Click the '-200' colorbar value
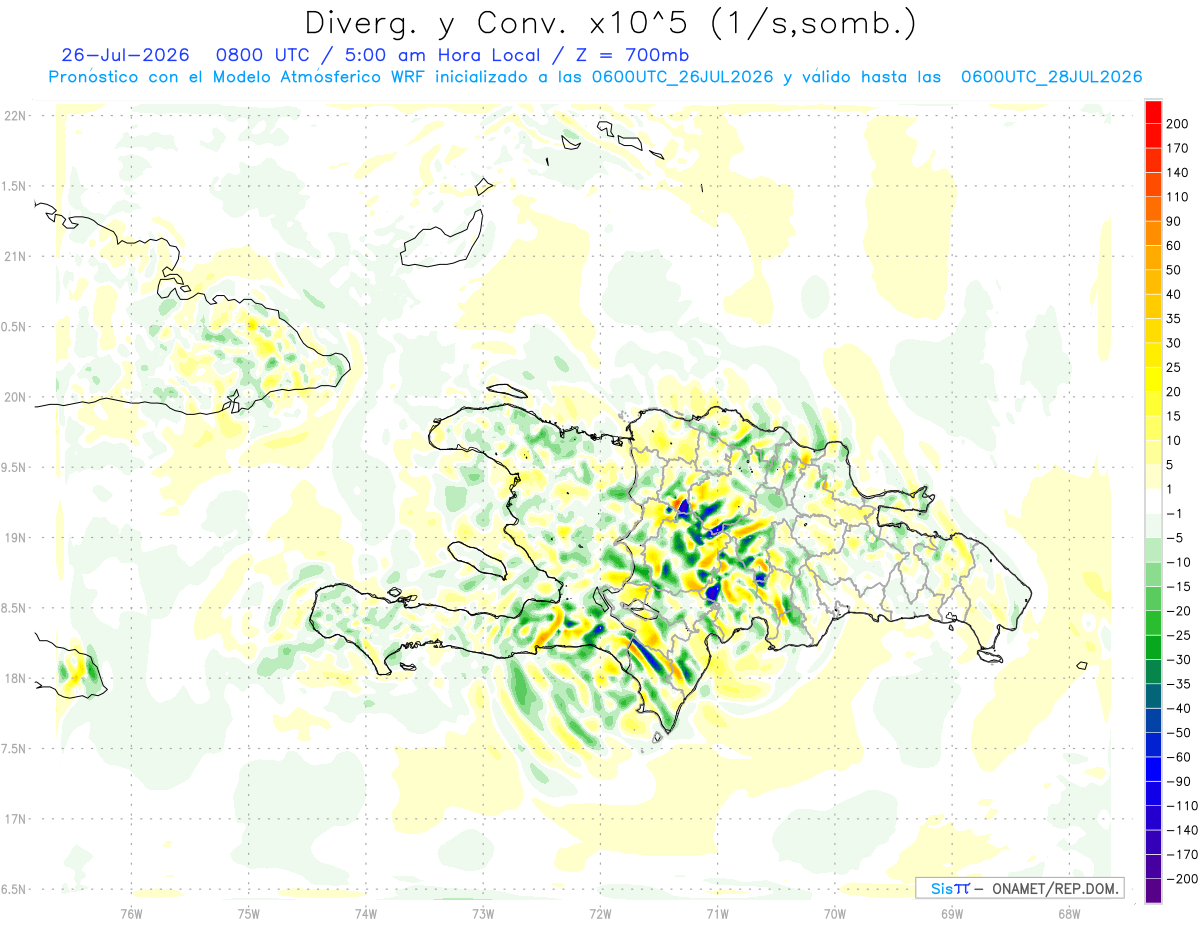Viewport: 1200px width, 927px height. [1181, 878]
